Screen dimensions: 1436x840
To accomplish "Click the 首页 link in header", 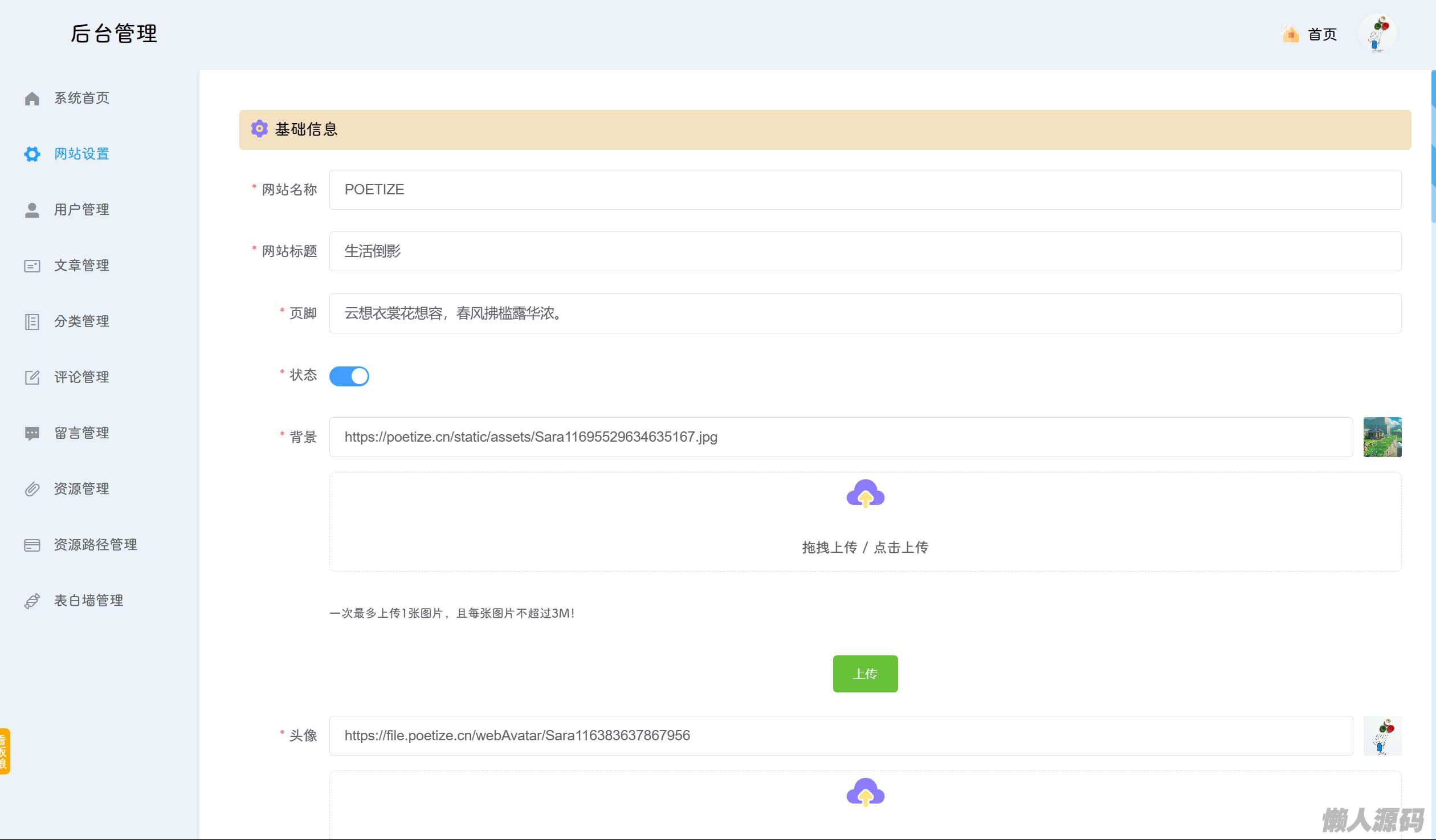I will 1321,35.
